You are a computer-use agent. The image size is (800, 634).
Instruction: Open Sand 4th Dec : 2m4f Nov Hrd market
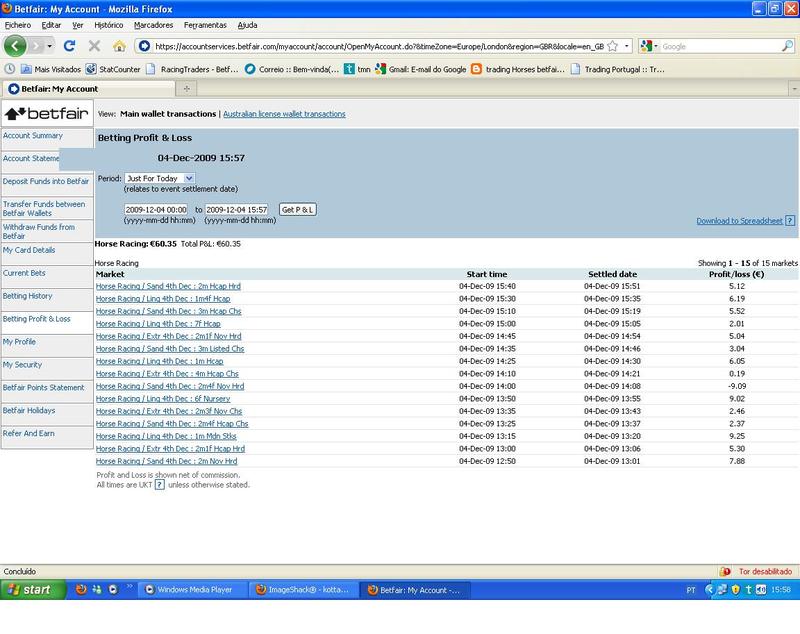click(170, 386)
